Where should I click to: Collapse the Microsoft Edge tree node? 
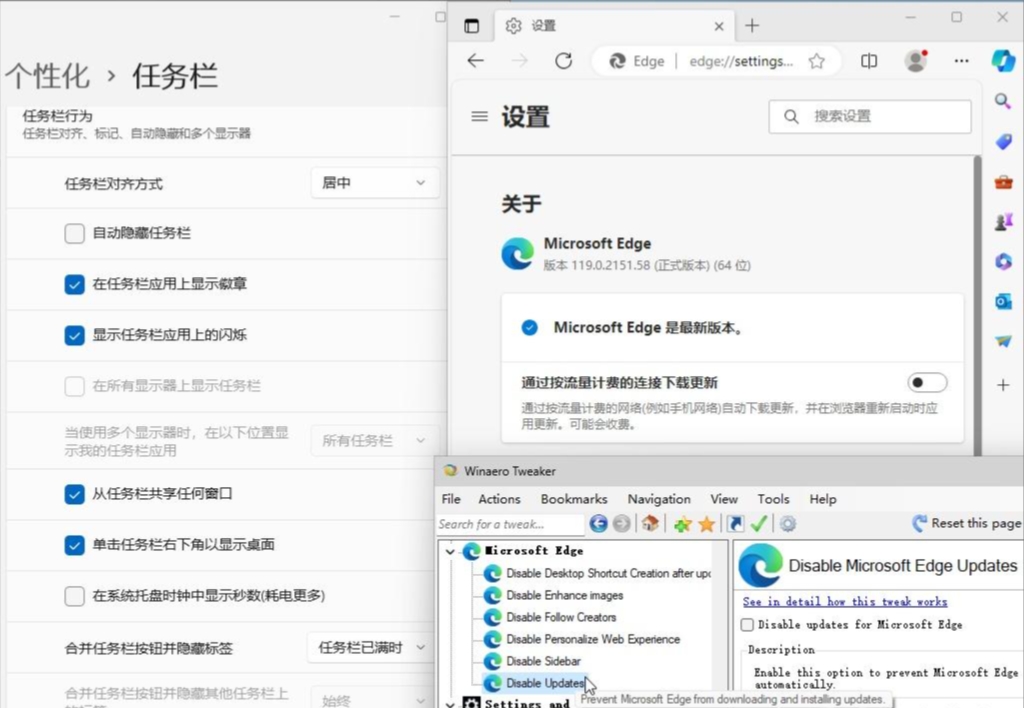(449, 551)
